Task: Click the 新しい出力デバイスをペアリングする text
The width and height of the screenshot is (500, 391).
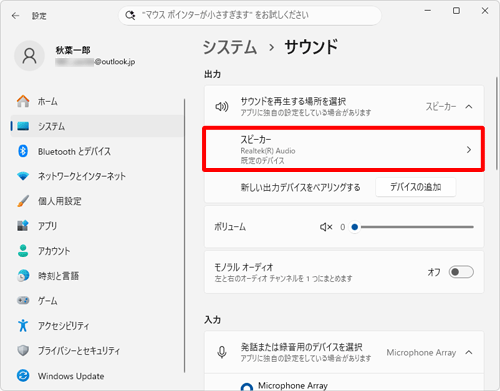Action: [x=300, y=187]
